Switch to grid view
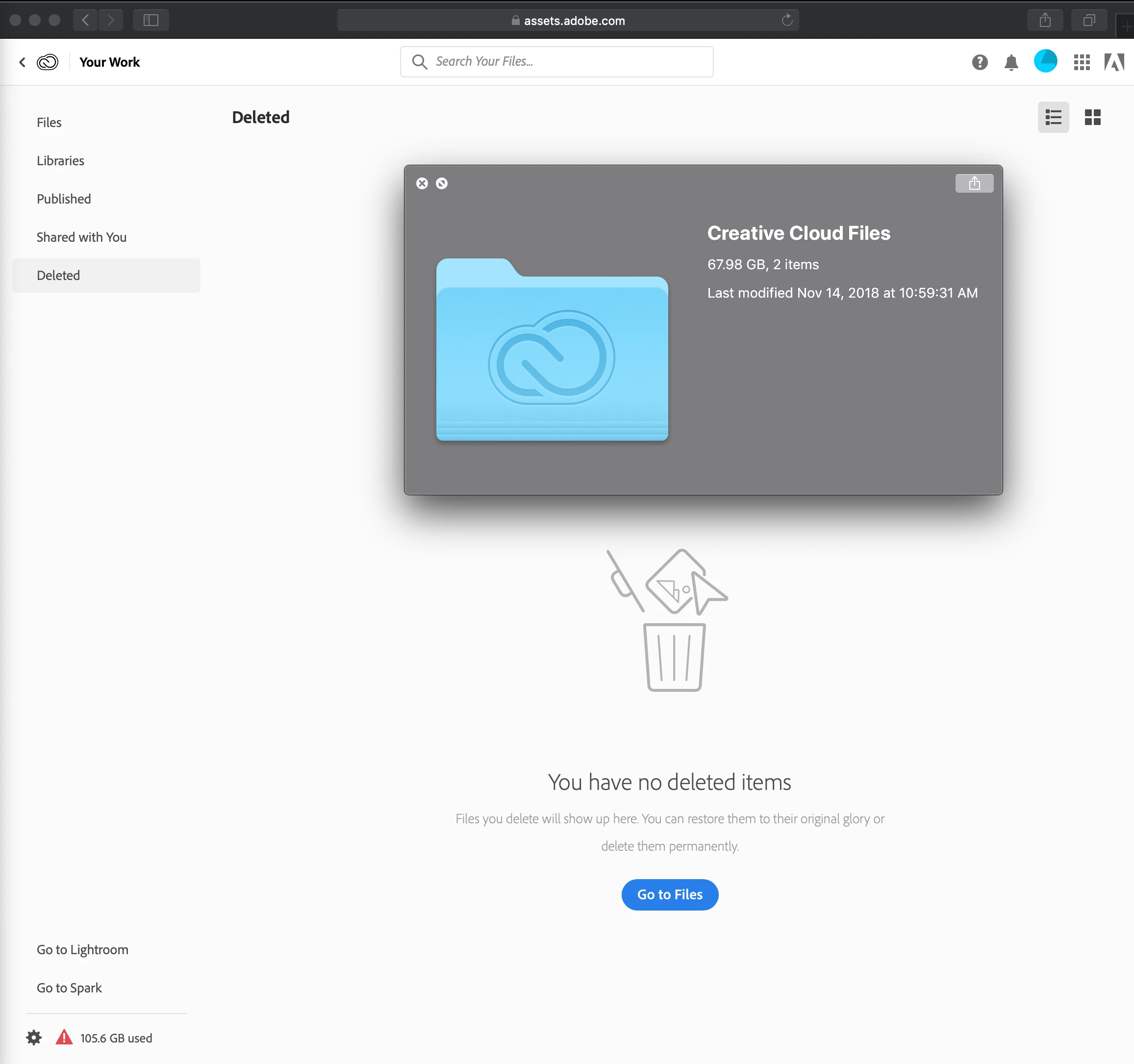Screen dimensions: 1134x1064 point(1092,118)
